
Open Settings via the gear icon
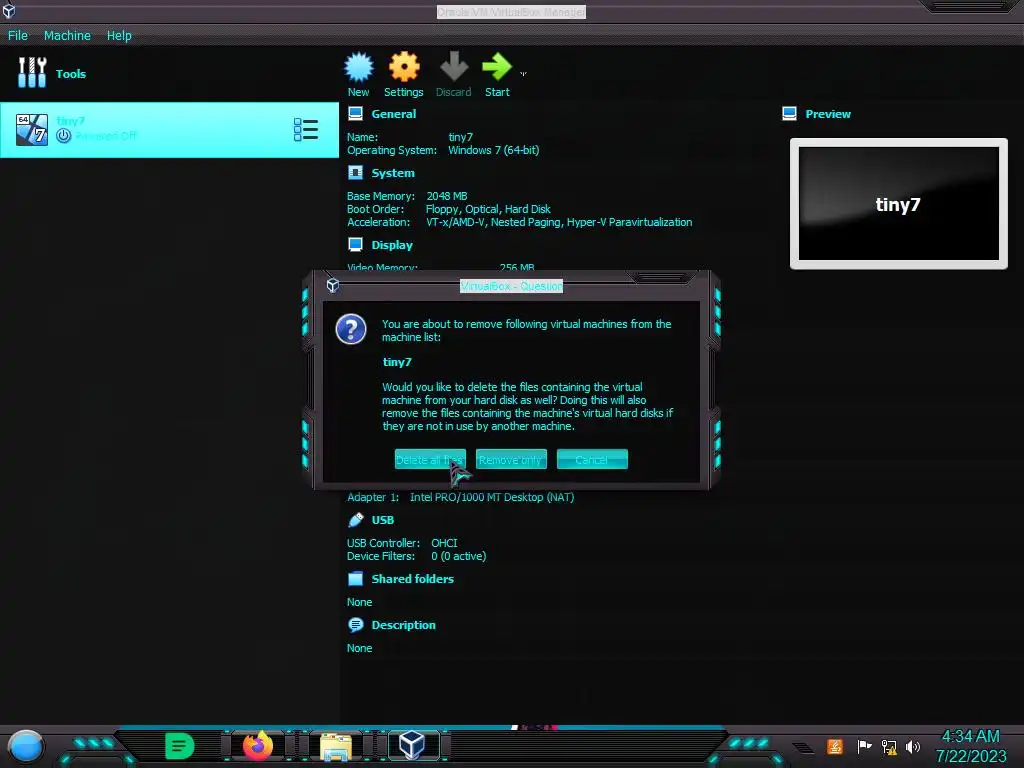[404, 67]
